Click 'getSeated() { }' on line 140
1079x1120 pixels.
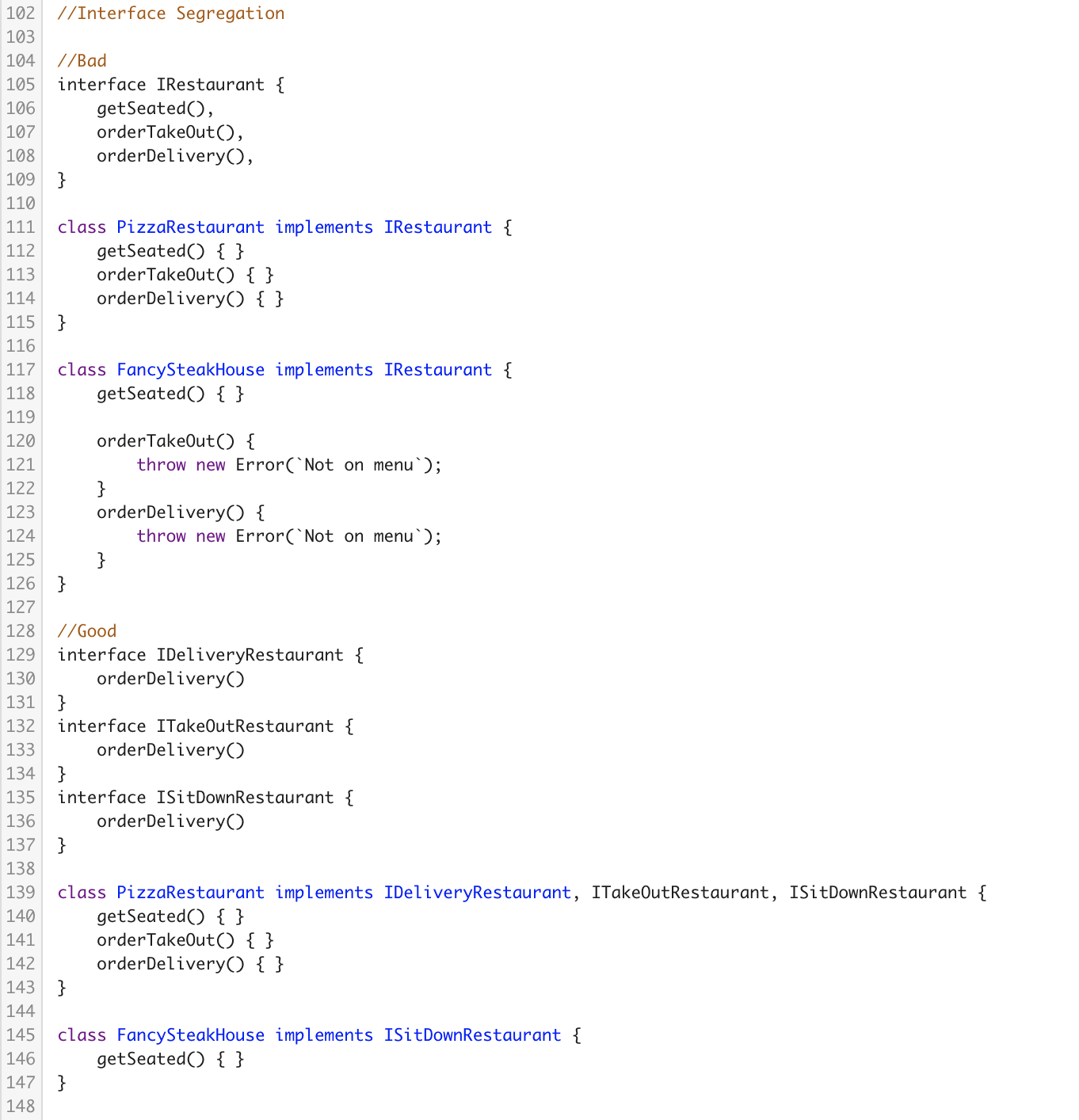click(171, 916)
